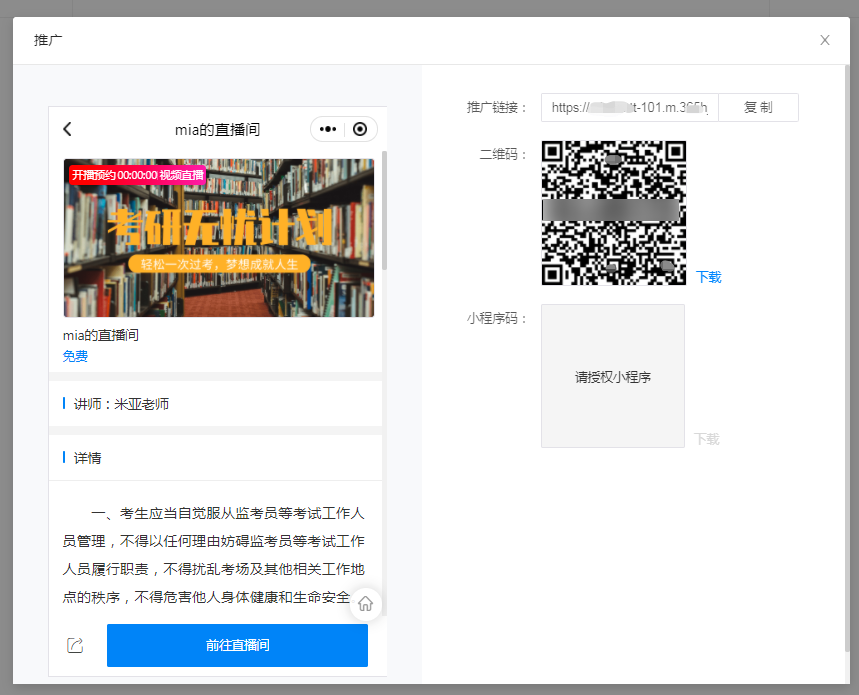
Task: Click the 免费 price label
Action: tap(75, 357)
